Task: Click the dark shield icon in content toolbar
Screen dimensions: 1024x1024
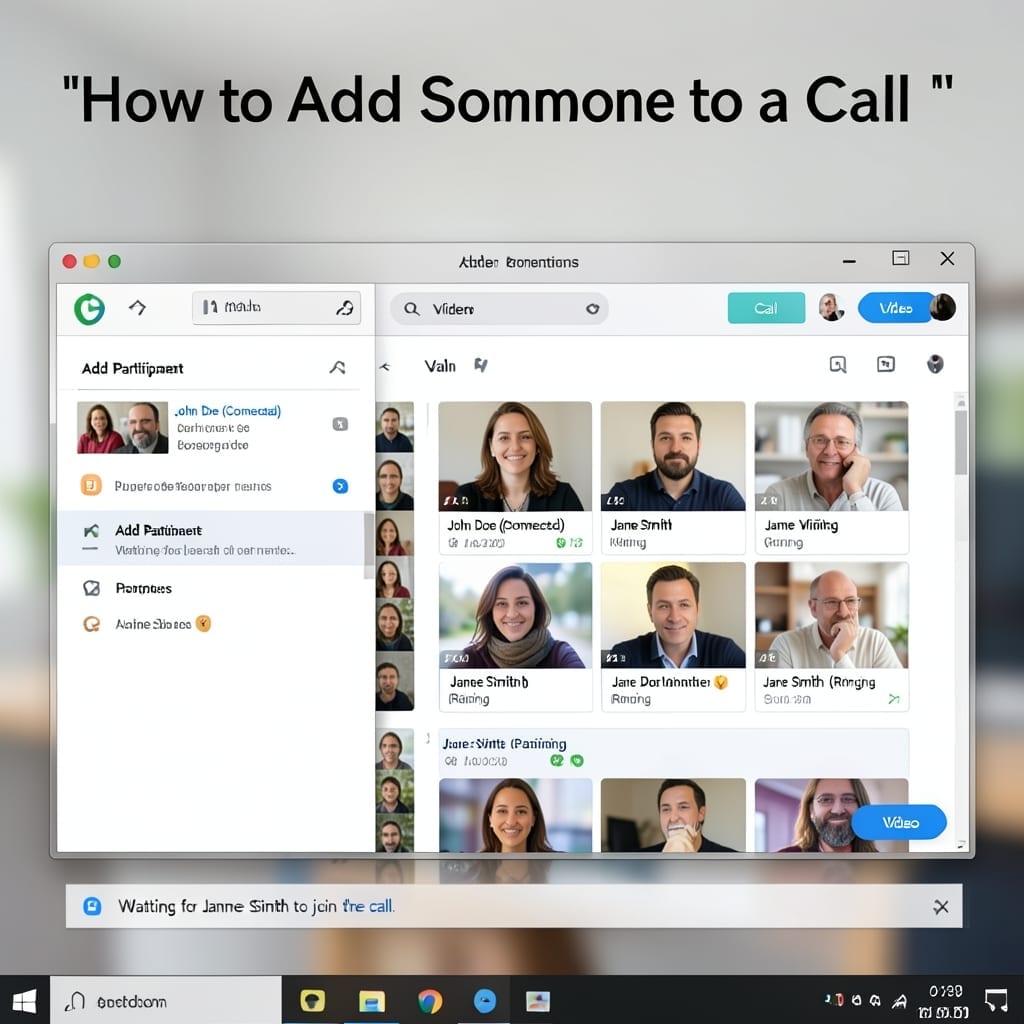Action: [935, 364]
